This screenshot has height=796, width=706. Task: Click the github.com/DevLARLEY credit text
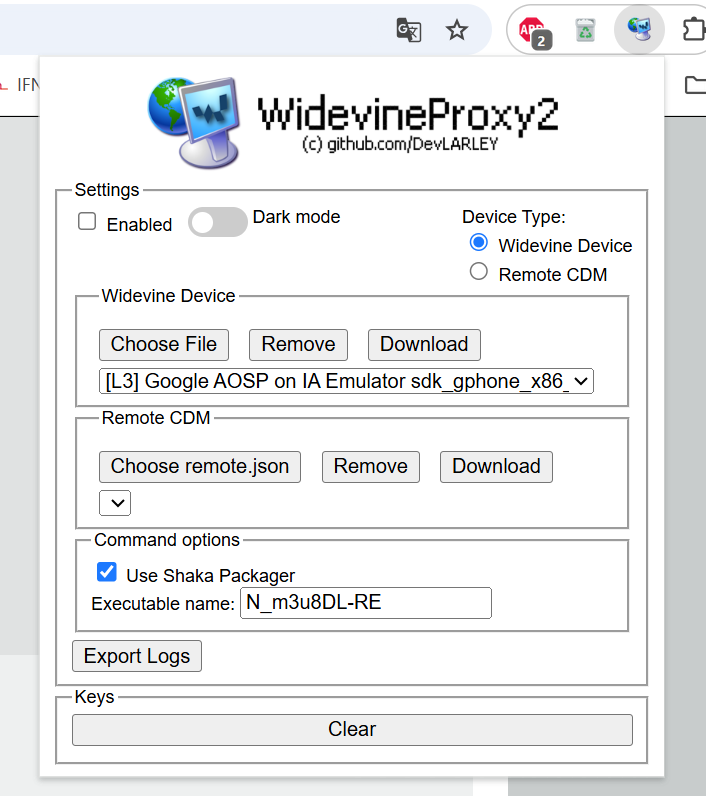pyautogui.click(x=400, y=144)
